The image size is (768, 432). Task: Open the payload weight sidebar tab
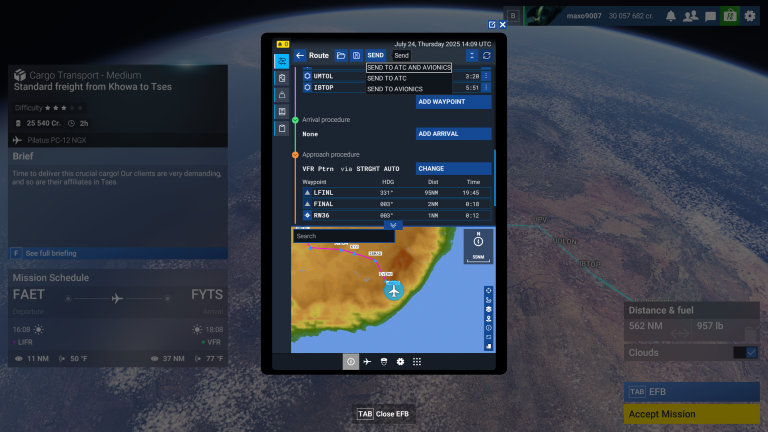coord(282,95)
